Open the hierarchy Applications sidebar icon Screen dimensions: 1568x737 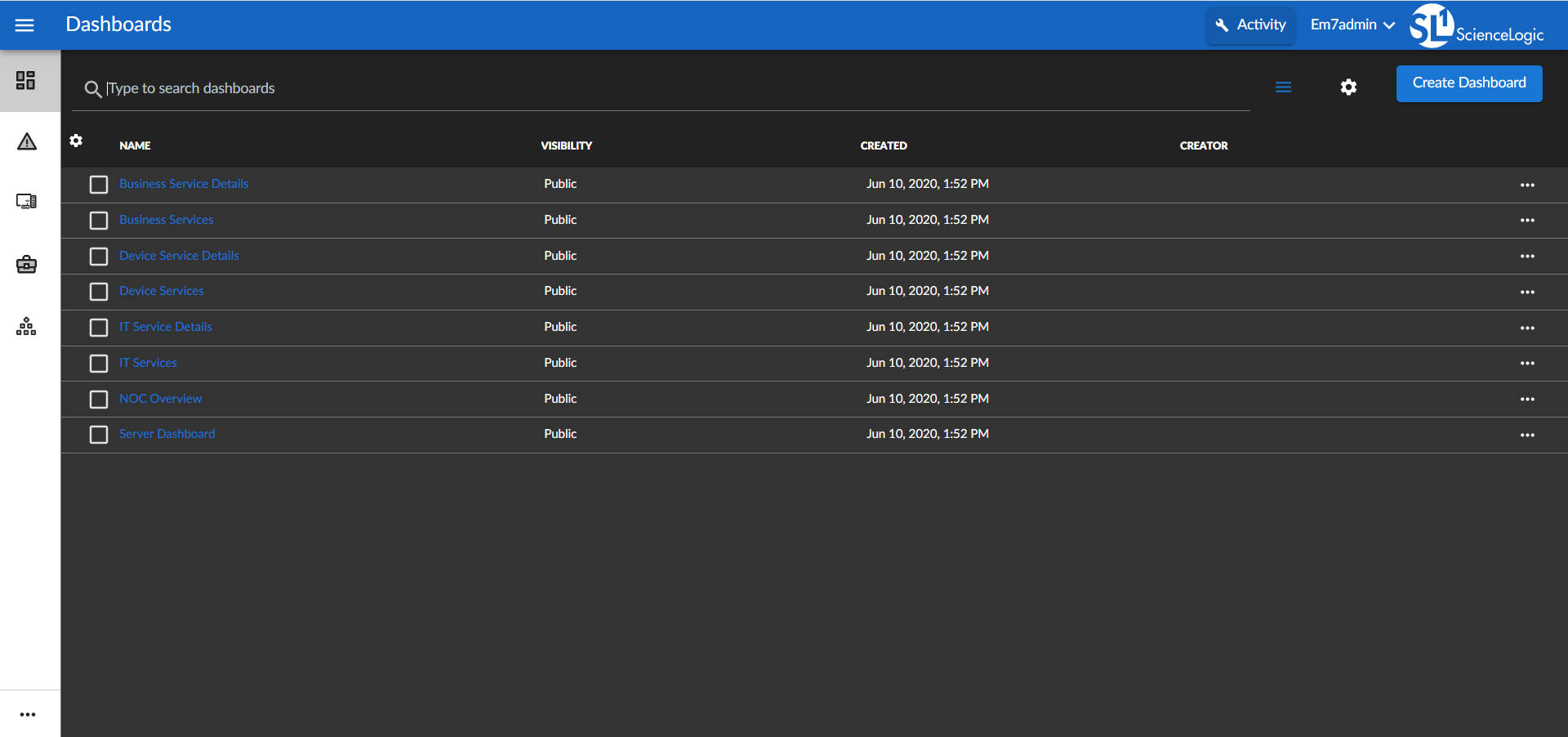[26, 327]
